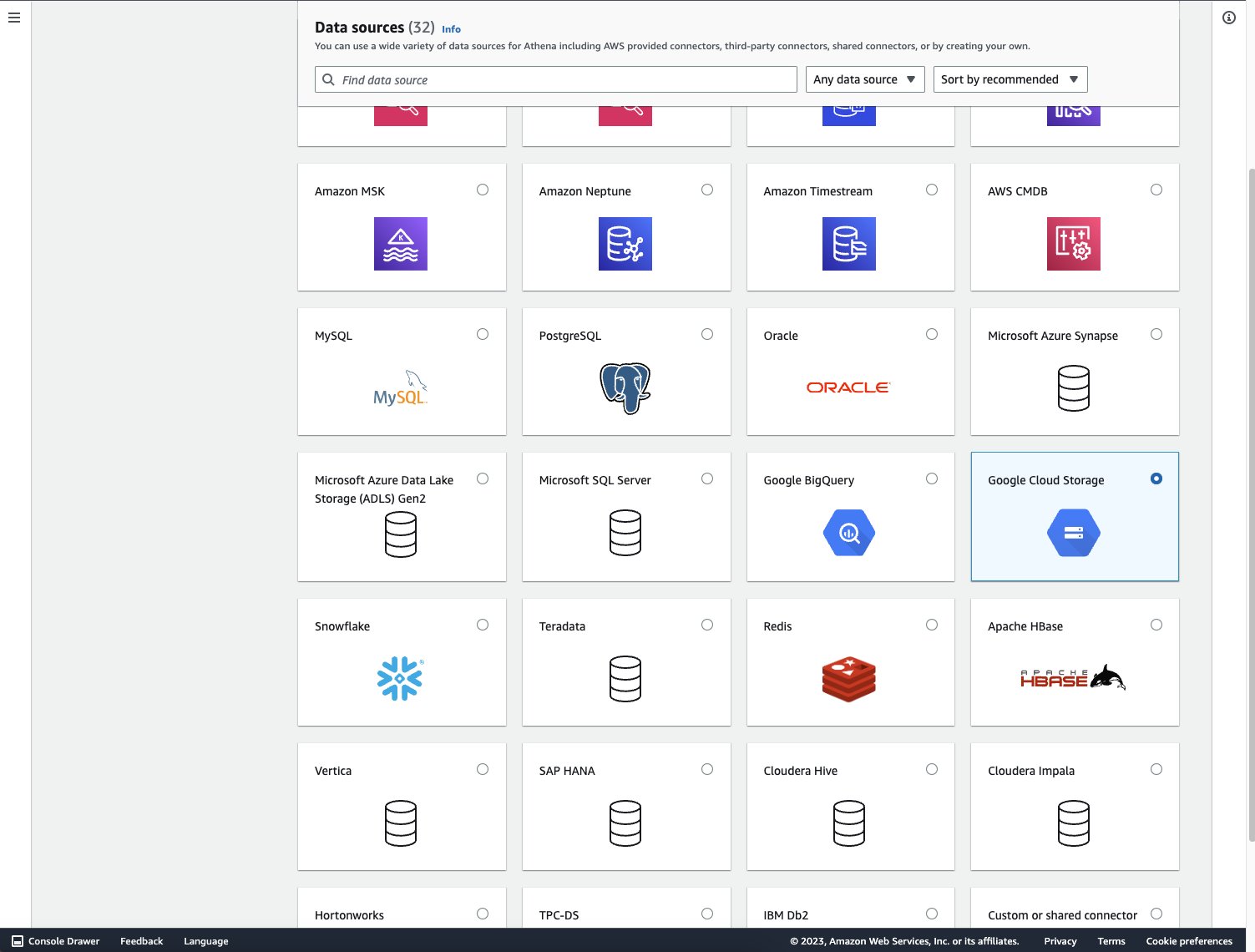Select the Amazon Neptune radio button
1255x952 pixels.
[707, 190]
